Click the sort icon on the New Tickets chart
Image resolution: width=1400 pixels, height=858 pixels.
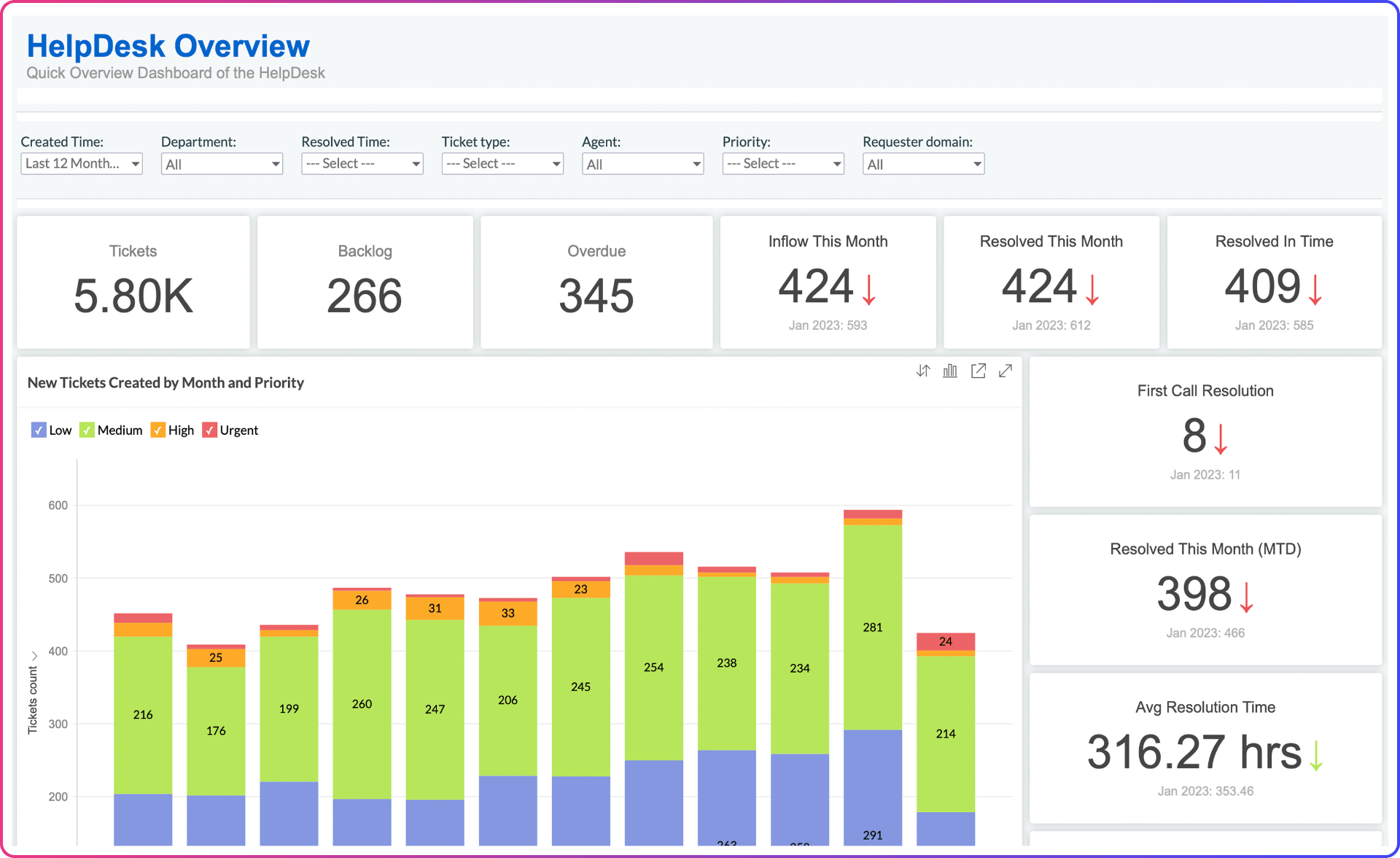[x=923, y=371]
